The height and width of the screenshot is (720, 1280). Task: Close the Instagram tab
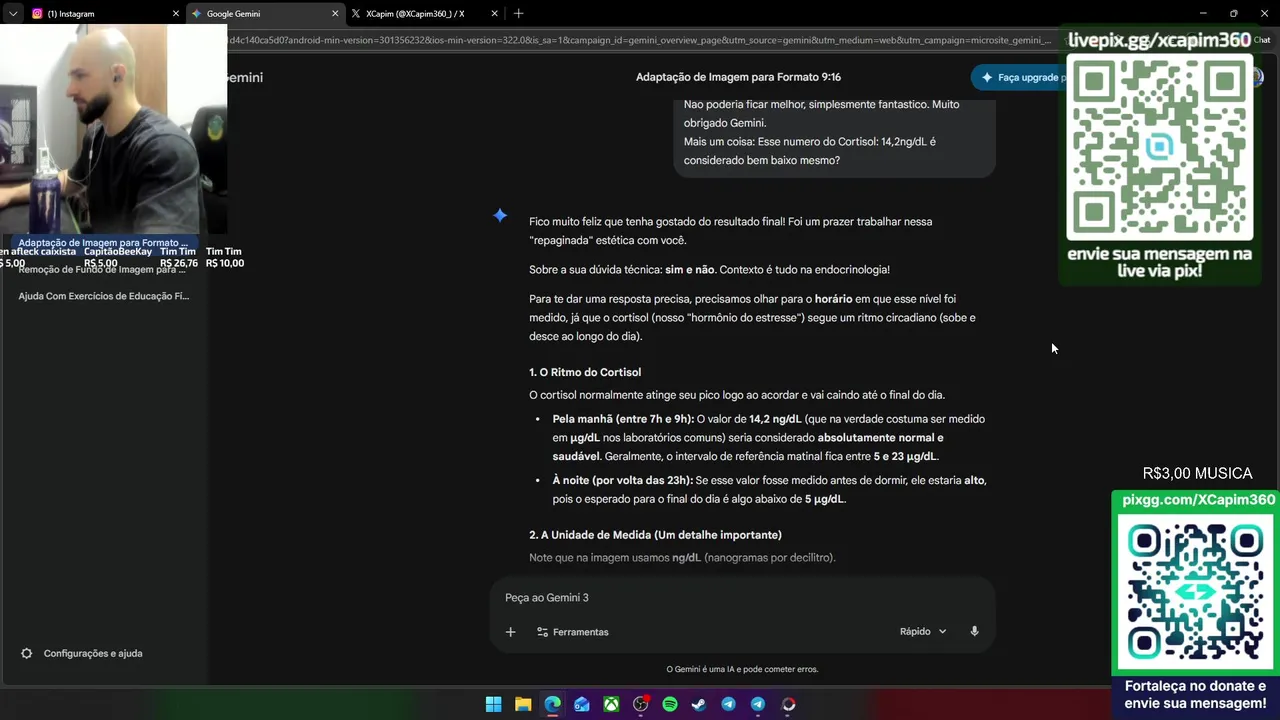tap(176, 14)
